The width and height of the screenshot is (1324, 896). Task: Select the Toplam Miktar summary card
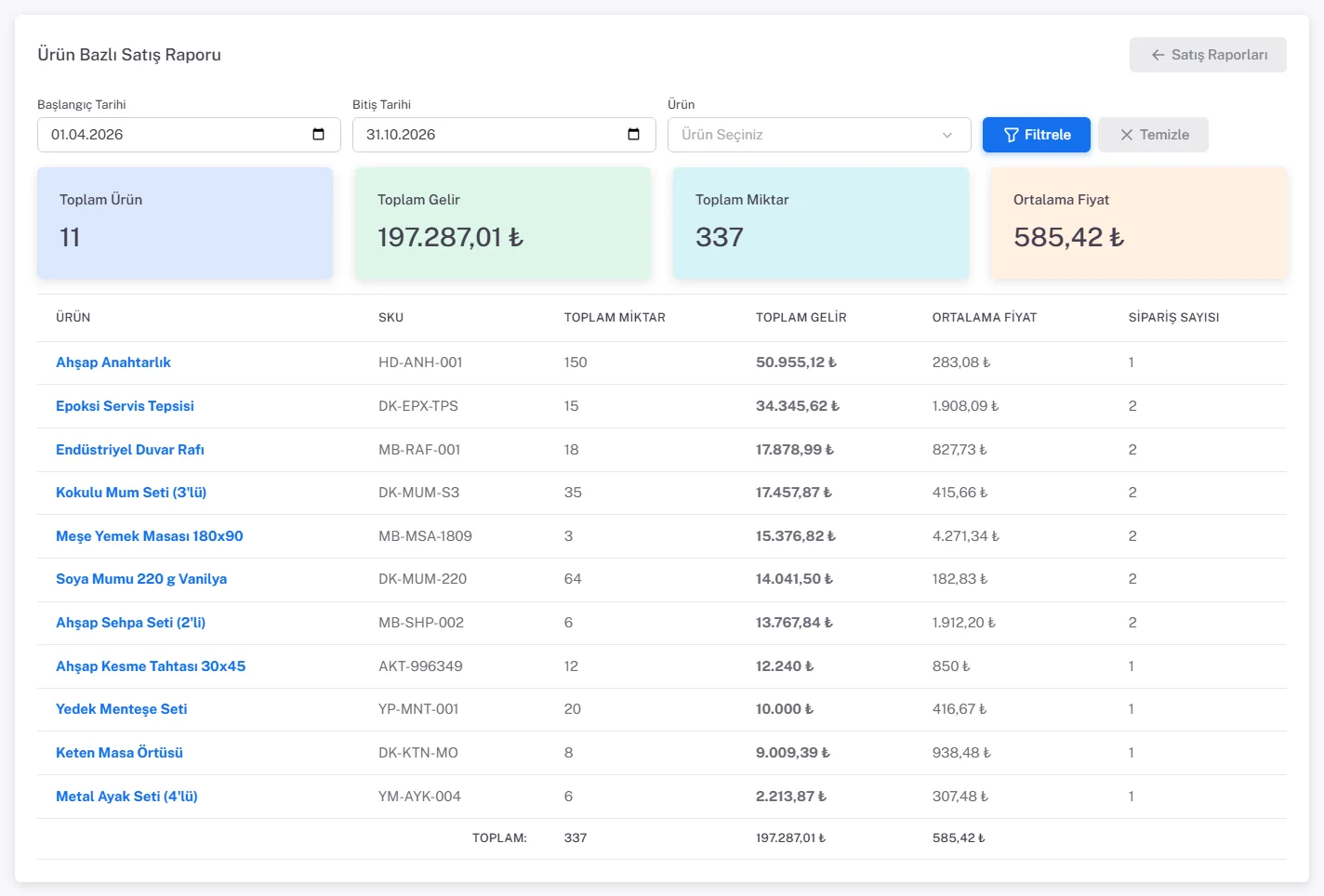(x=821, y=223)
